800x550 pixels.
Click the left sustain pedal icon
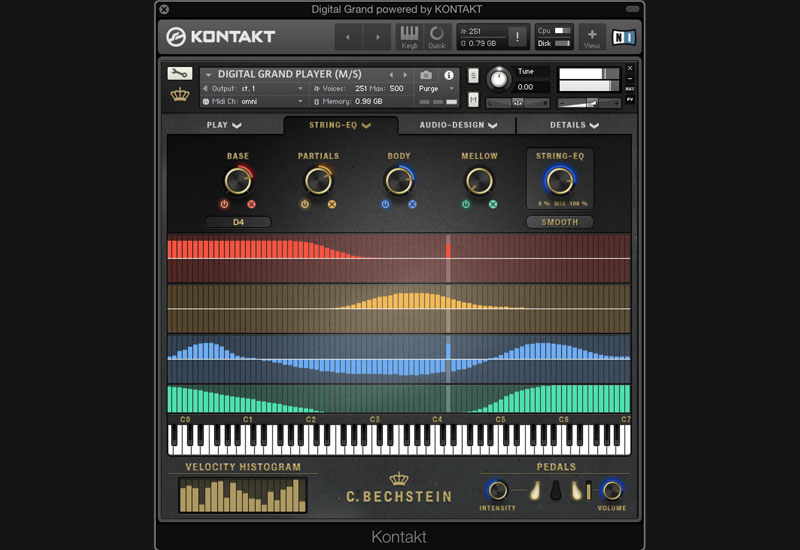[x=535, y=491]
